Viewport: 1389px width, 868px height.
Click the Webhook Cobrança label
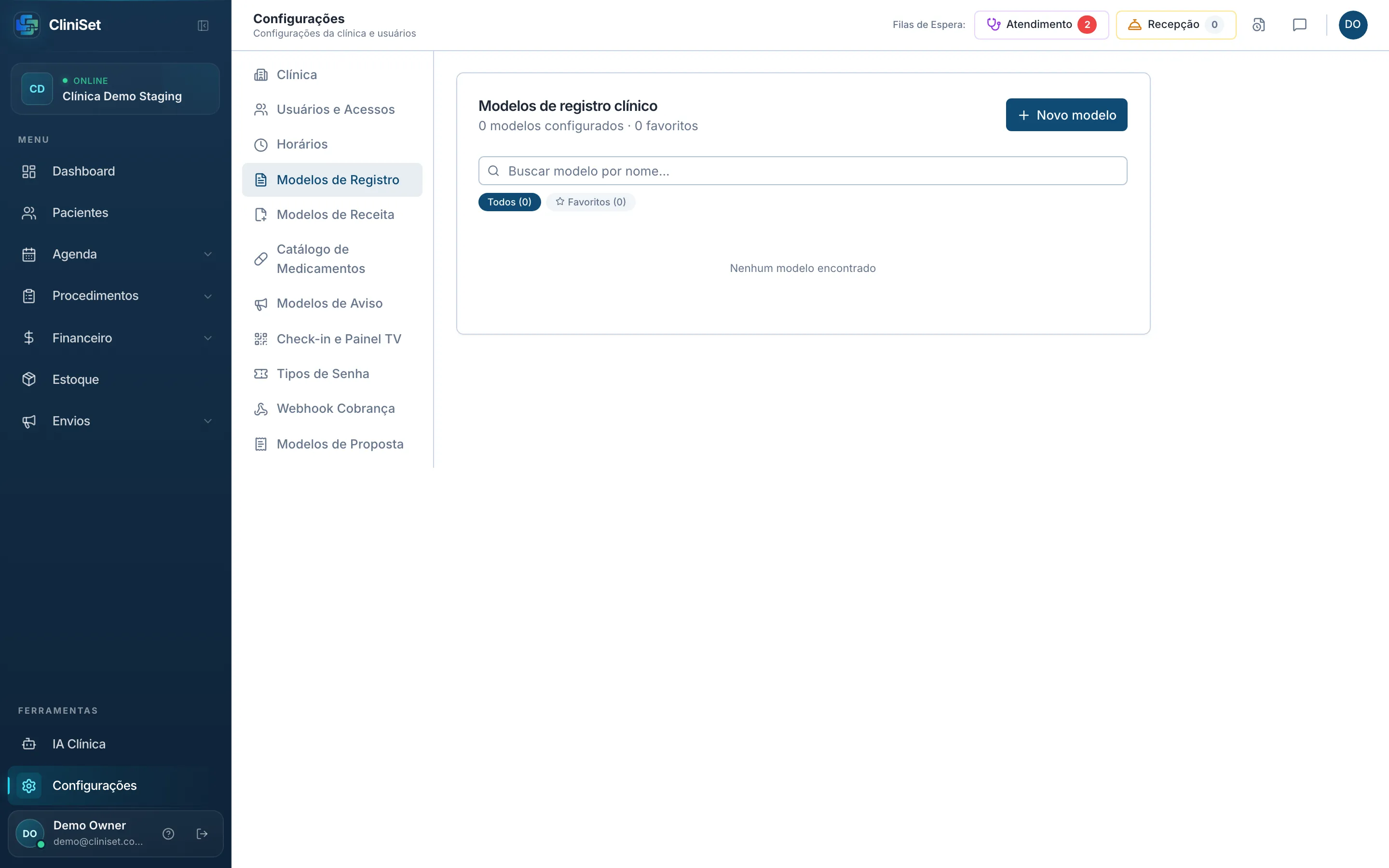tap(336, 409)
